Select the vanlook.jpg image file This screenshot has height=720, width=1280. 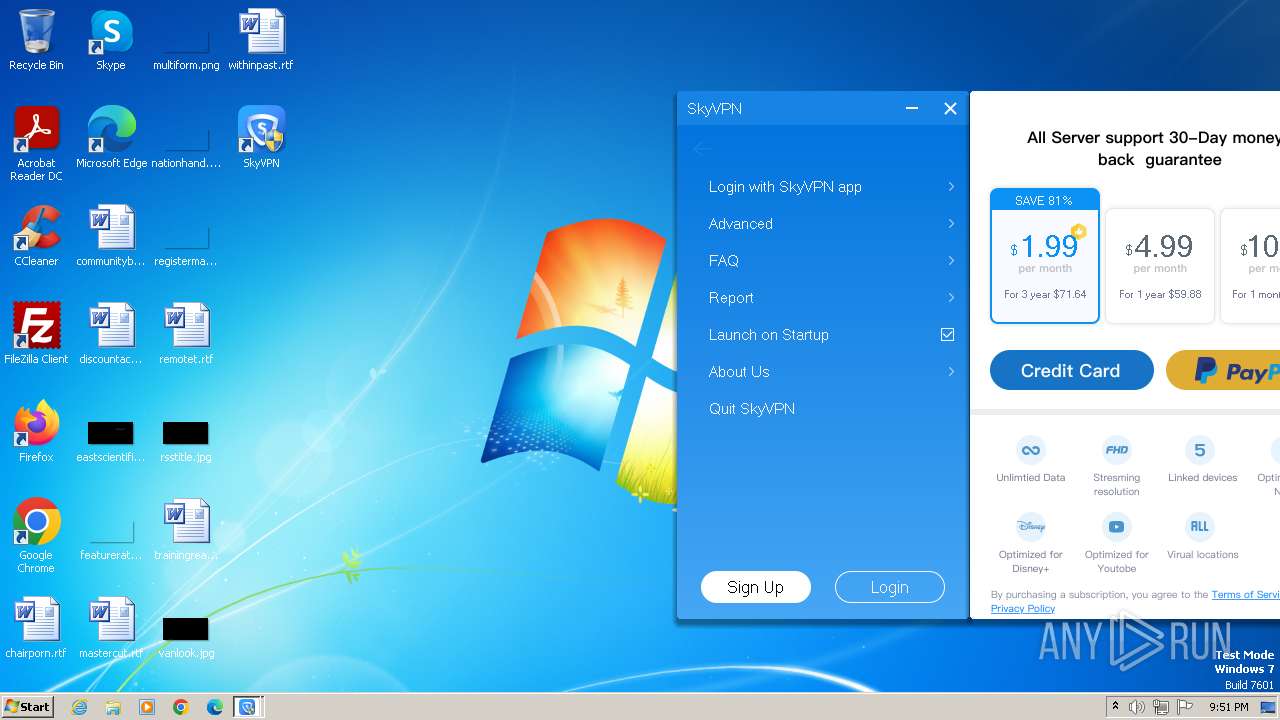186,636
